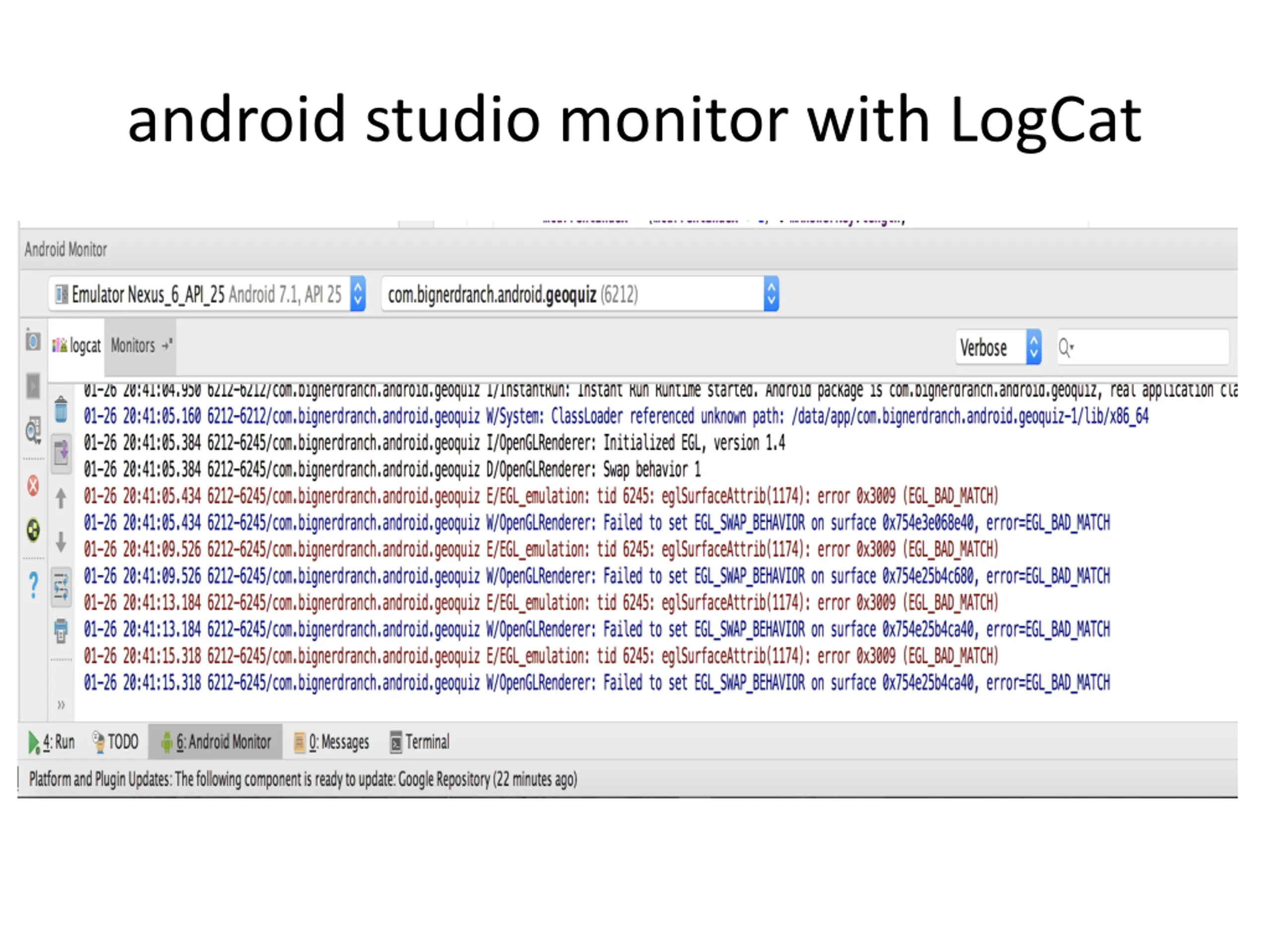1270x952 pixels.
Task: Select the logcat tab
Action: (77, 346)
